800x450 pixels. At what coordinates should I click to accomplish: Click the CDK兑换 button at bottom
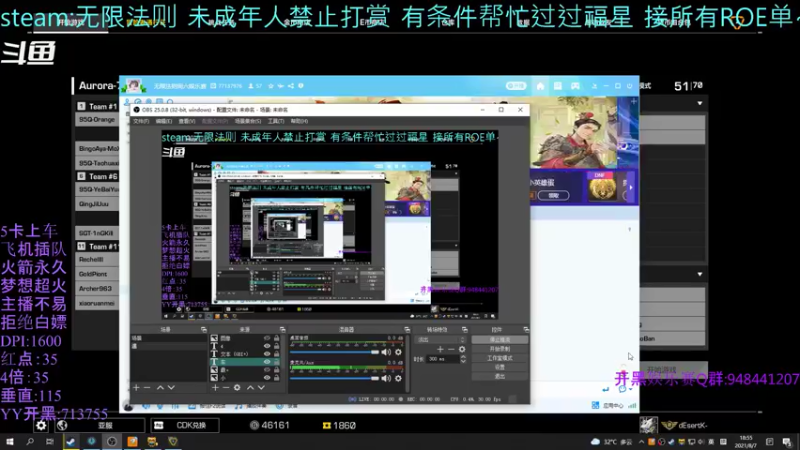pyautogui.click(x=185, y=425)
